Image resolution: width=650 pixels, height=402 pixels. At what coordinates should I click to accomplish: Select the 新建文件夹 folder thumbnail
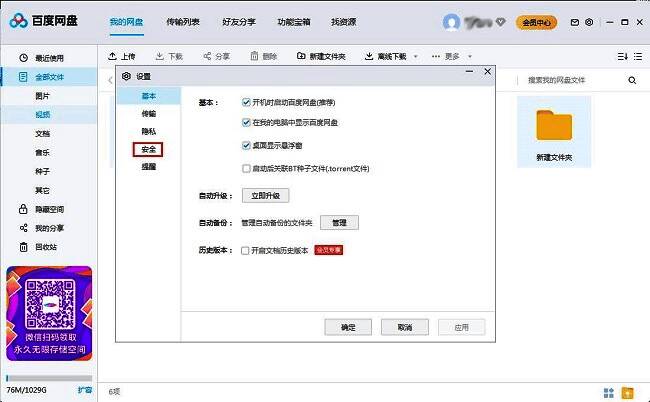554,132
